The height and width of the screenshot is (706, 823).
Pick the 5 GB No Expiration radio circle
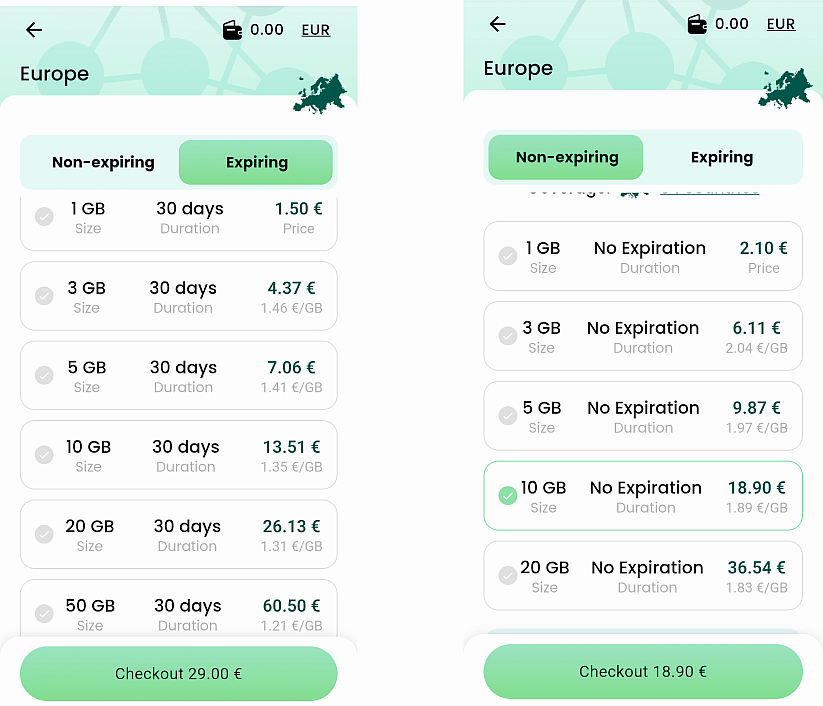508,416
